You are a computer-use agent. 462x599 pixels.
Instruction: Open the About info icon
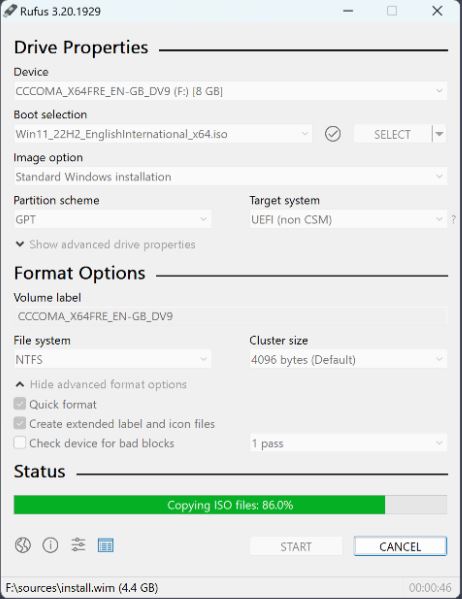(x=50, y=545)
